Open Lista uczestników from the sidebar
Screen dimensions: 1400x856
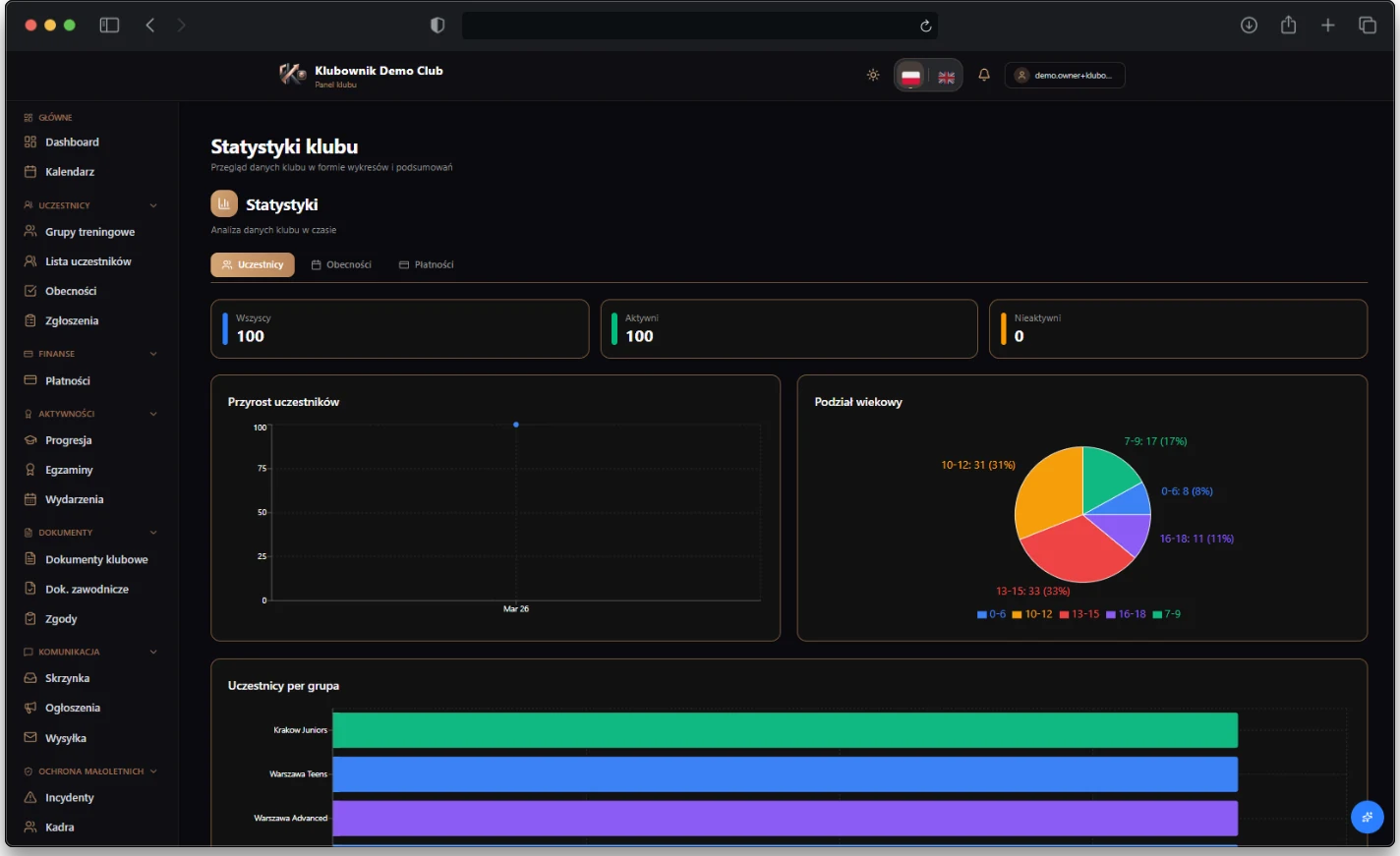coord(88,260)
